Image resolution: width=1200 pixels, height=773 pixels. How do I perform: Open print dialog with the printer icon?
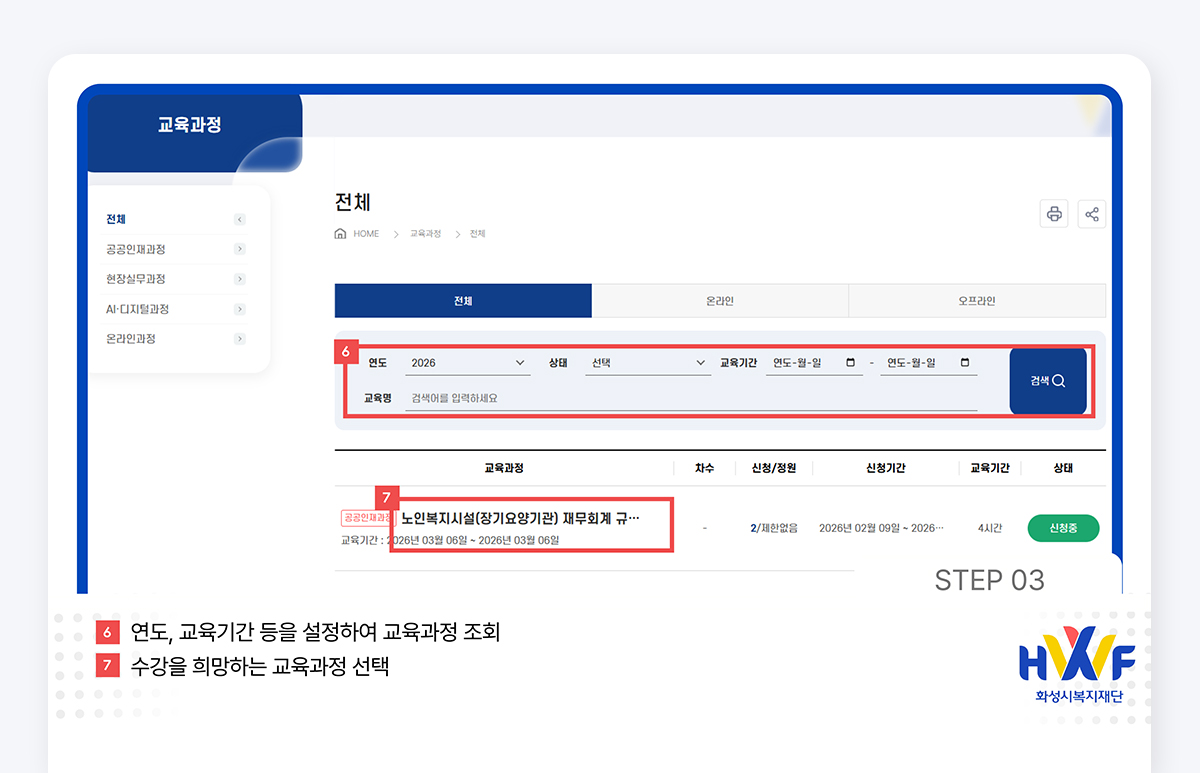tap(1054, 213)
